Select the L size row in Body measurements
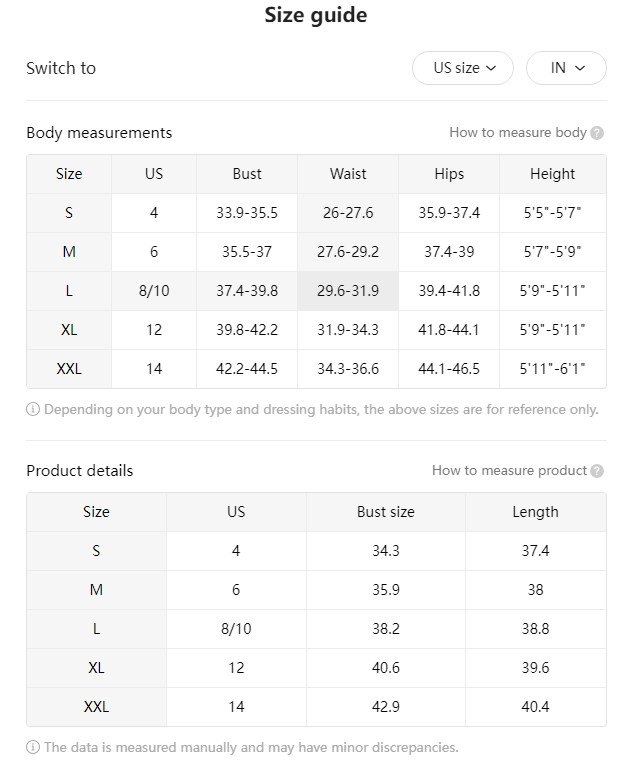This screenshot has height=780, width=623. [316, 291]
